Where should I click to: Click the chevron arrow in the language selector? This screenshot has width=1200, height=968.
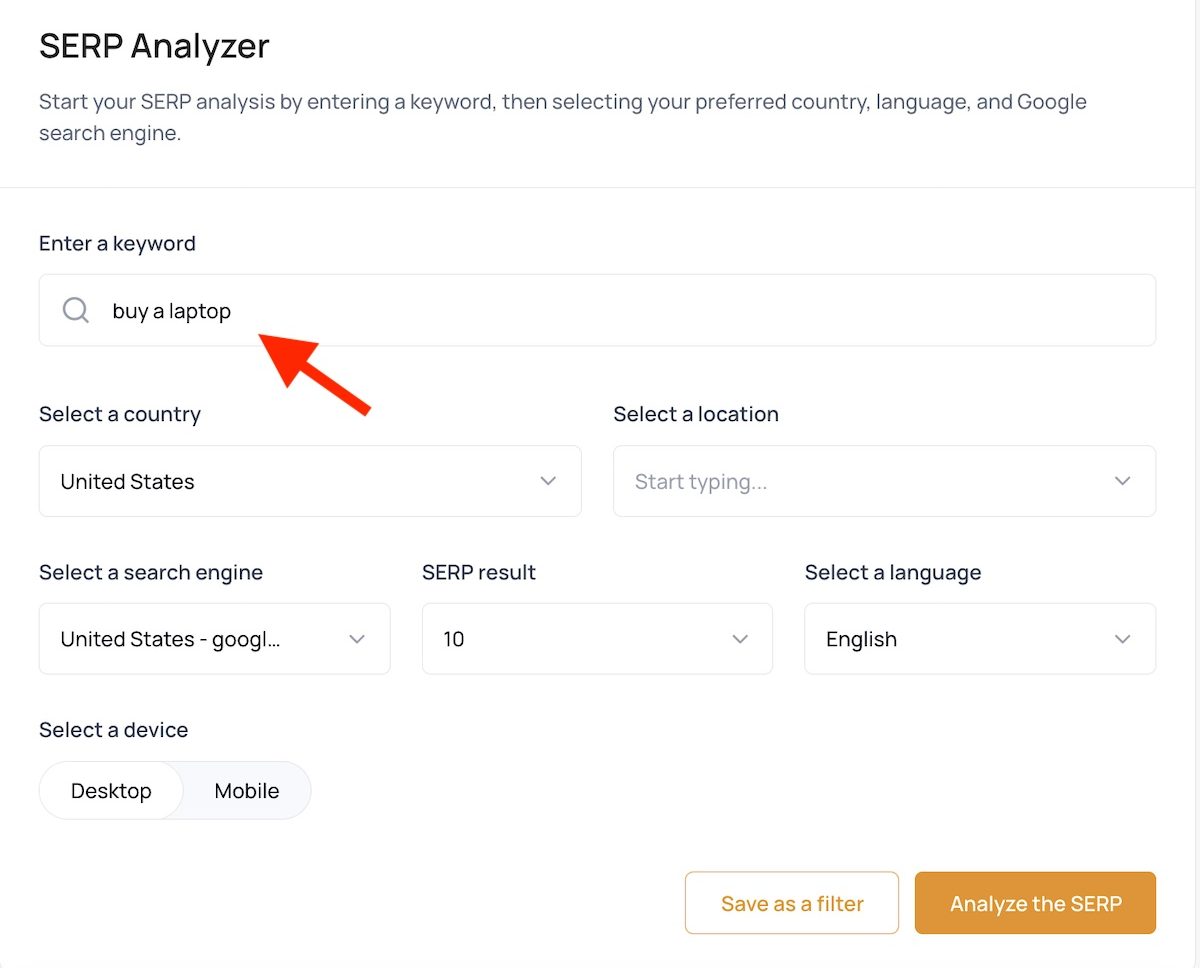[1122, 639]
